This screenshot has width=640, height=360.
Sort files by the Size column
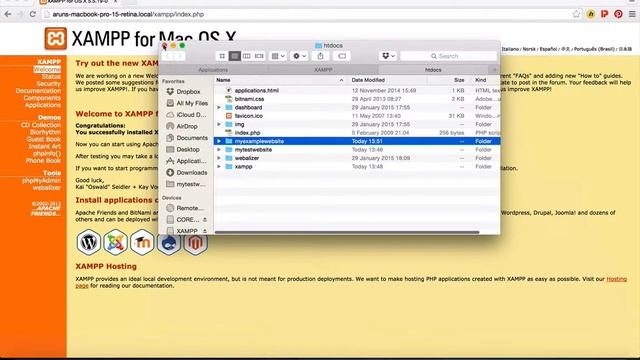(x=449, y=80)
